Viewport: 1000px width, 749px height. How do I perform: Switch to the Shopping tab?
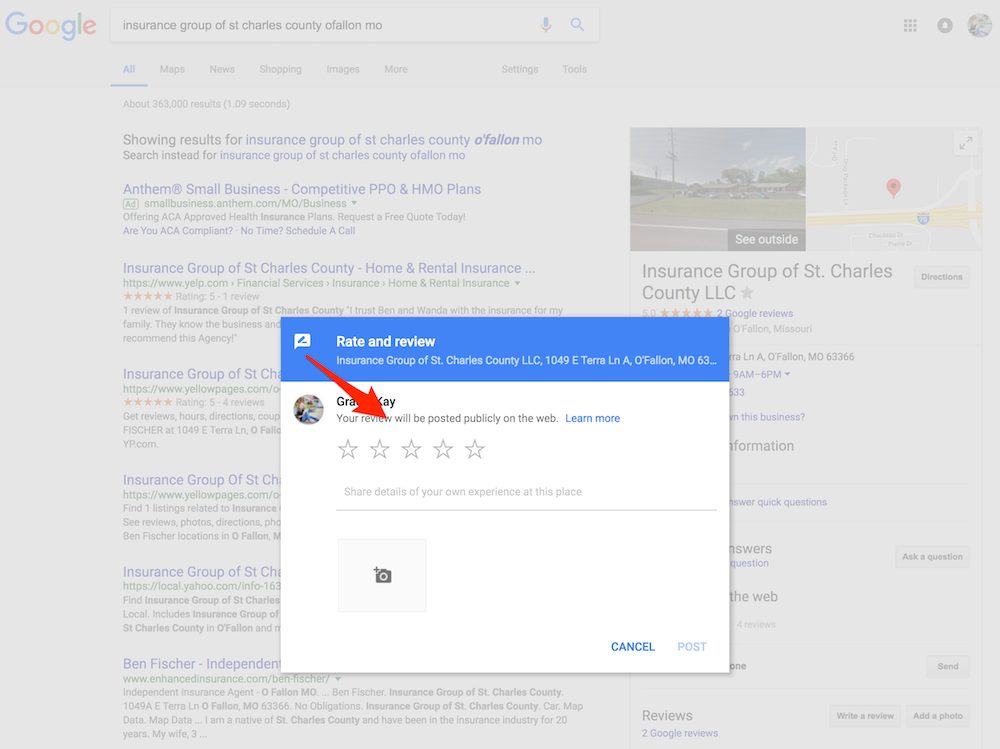tap(280, 69)
